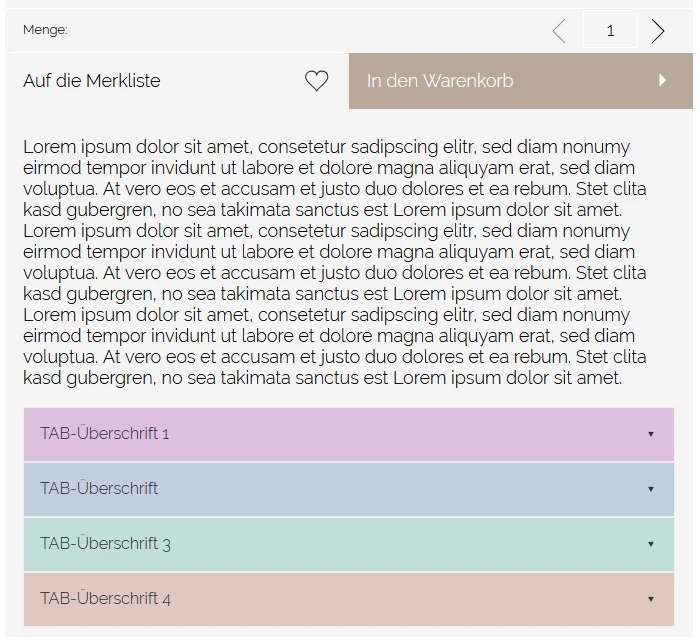
Task: Open the TAB-Überschrift 1 tab label
Action: tap(105, 434)
